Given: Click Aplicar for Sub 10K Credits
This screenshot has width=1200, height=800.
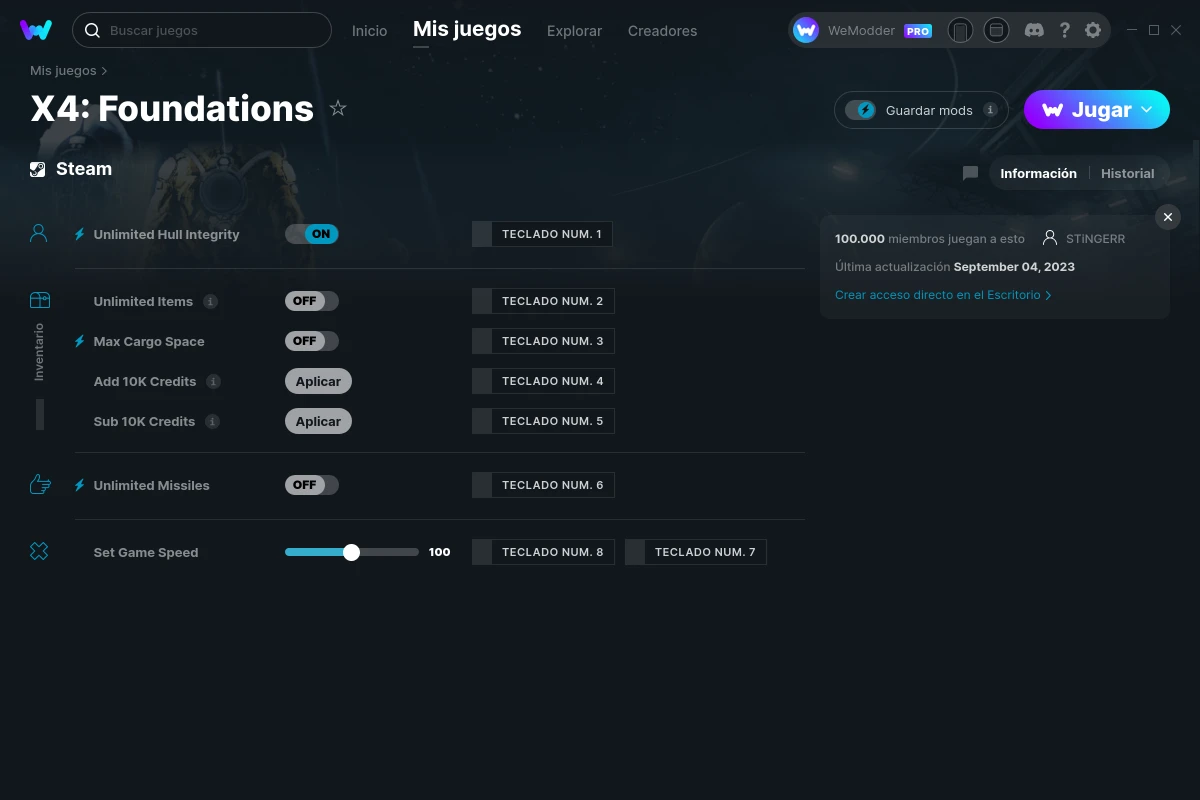Looking at the screenshot, I should [318, 421].
